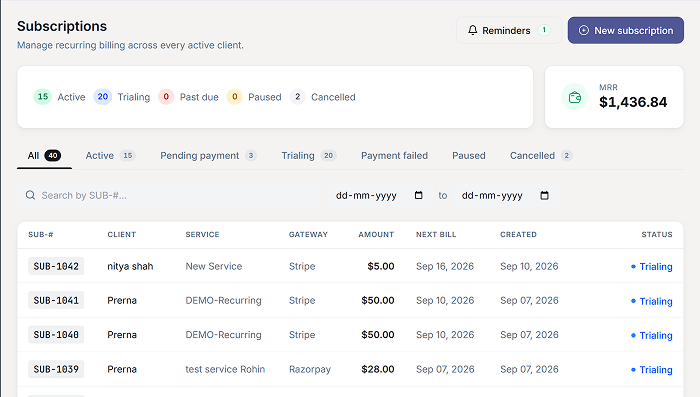Click next bill date Sep 16, 2026

445,266
